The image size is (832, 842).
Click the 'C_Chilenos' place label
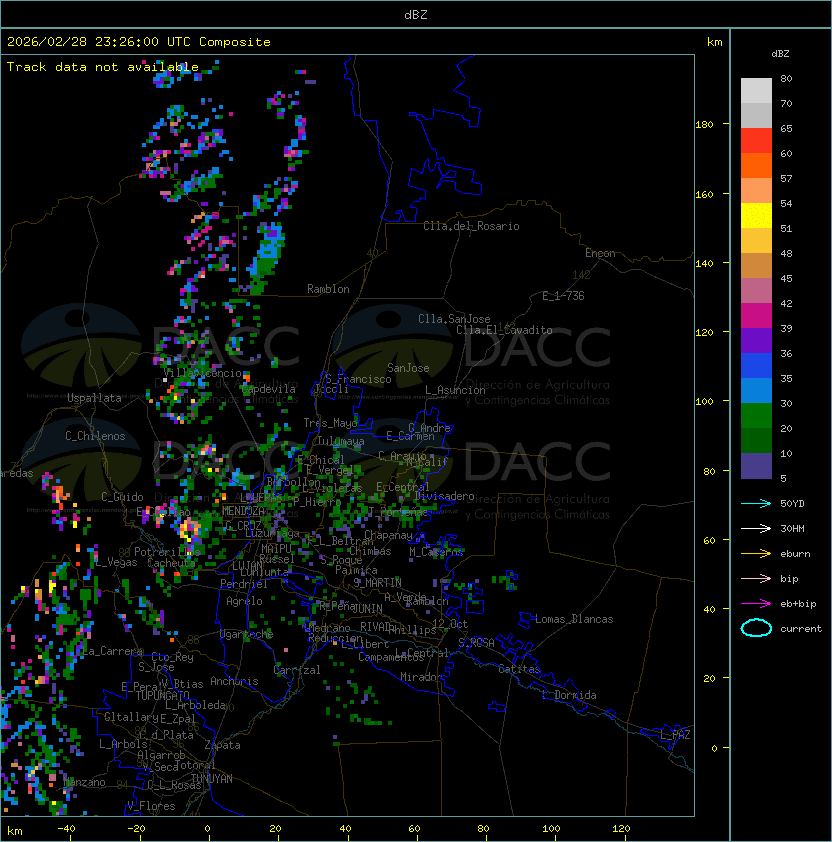[x=95, y=436]
